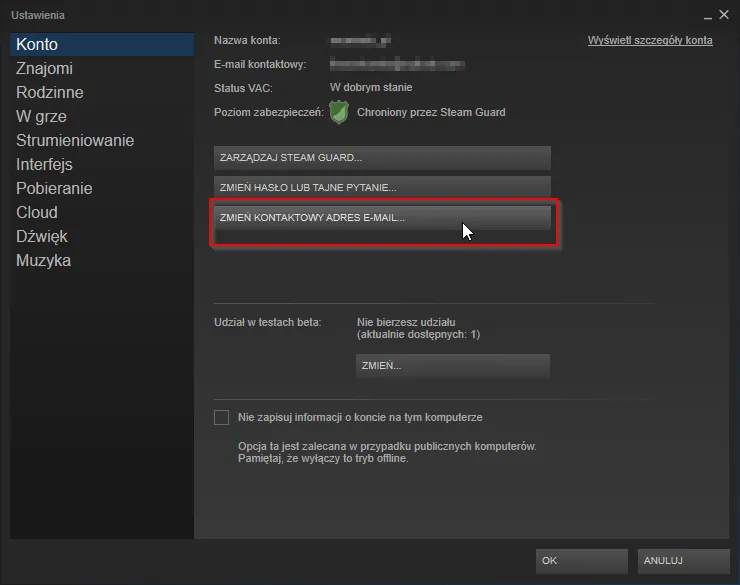Enable Nie zapisuj informacji o koncie checkbox

pos(221,418)
